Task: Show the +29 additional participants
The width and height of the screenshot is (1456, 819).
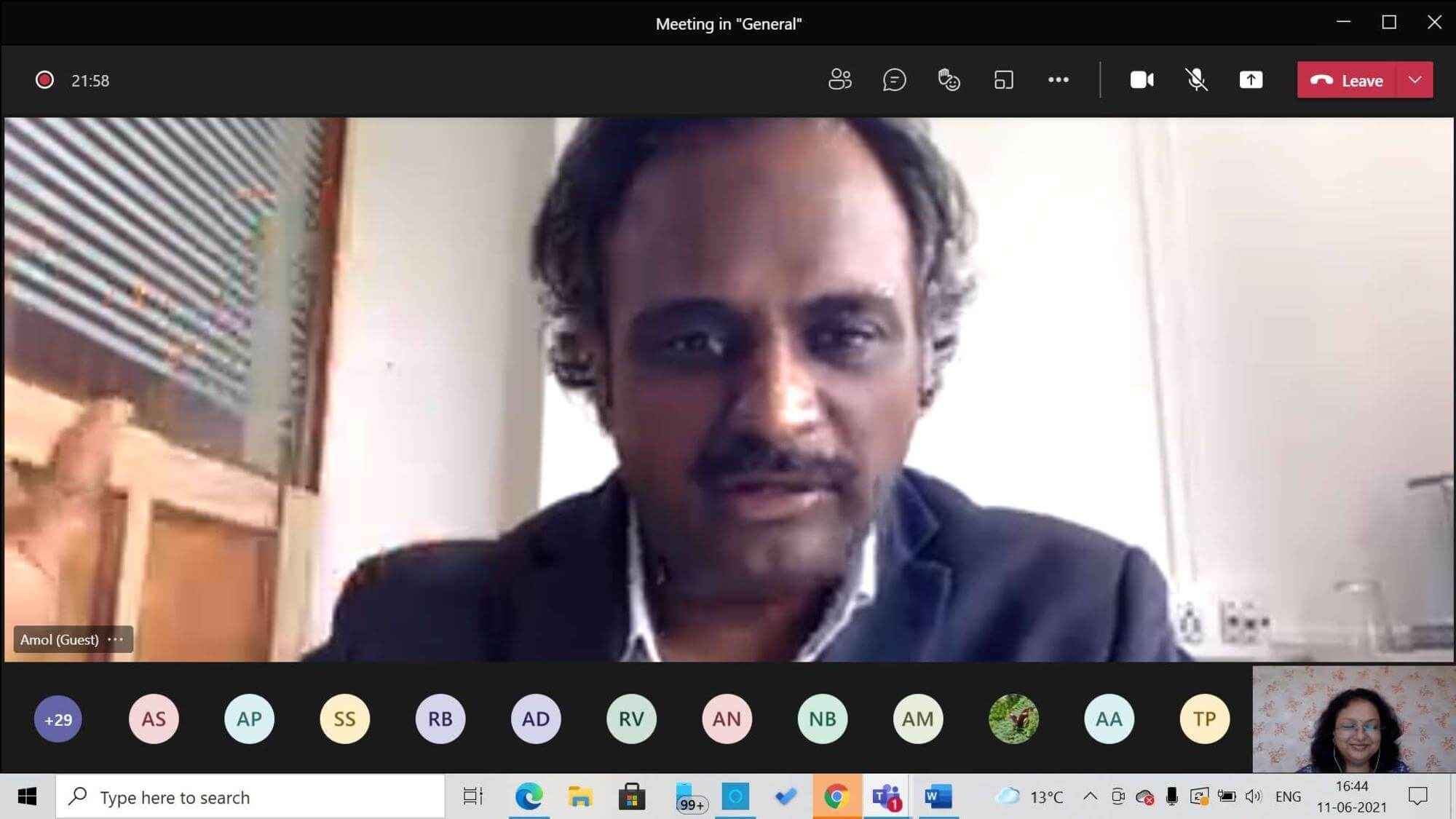Action: coord(58,719)
